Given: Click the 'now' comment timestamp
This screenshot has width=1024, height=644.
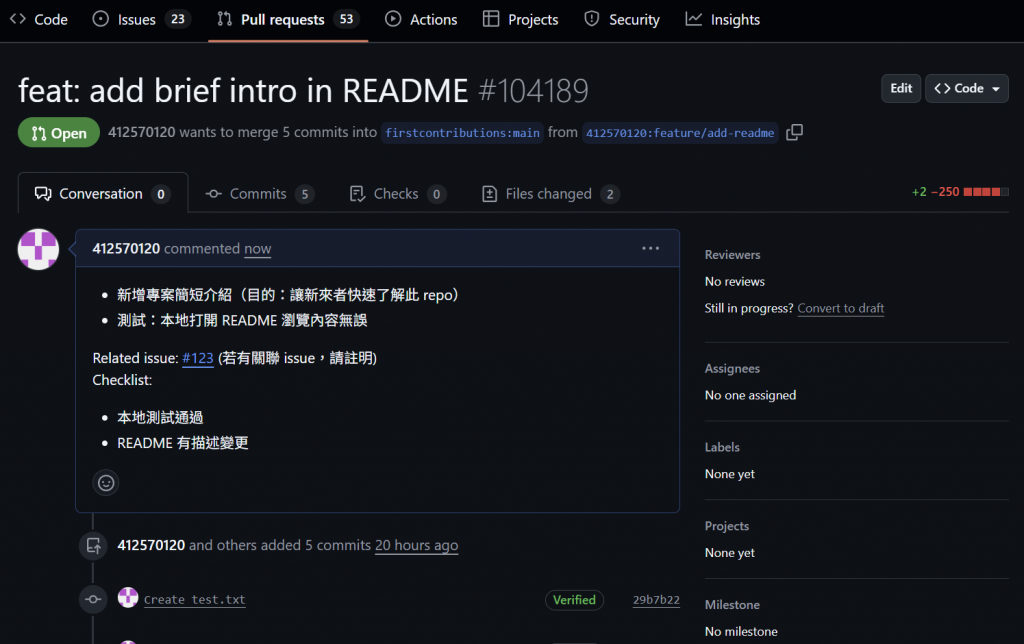Looking at the screenshot, I should [x=257, y=249].
